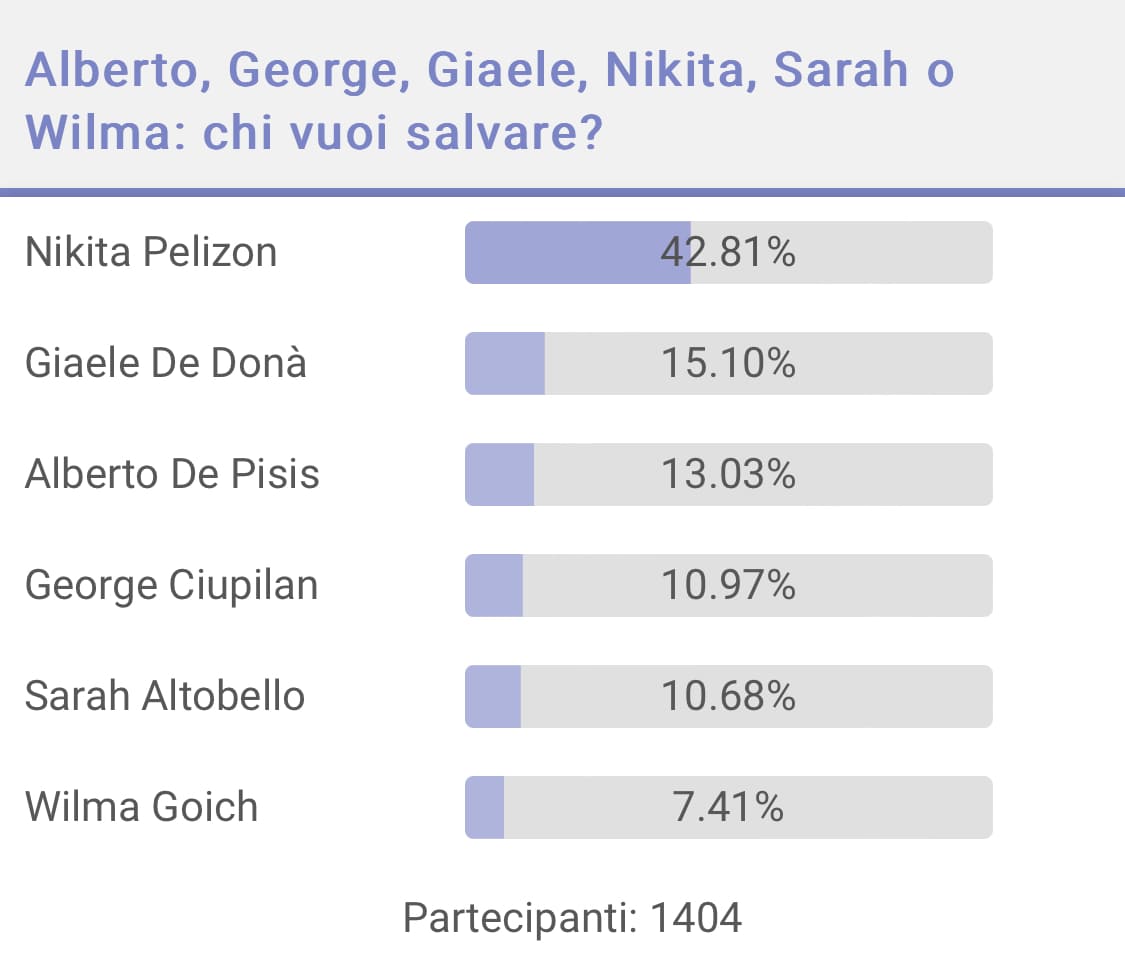Select the Alberto De Pisis name label
Viewport: 1125px width, 955px height.
(172, 474)
